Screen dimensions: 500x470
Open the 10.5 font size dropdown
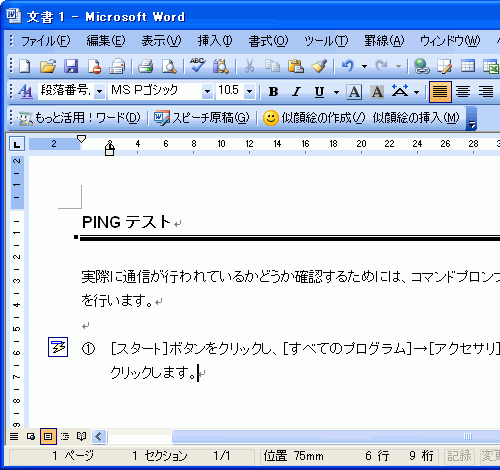(249, 91)
